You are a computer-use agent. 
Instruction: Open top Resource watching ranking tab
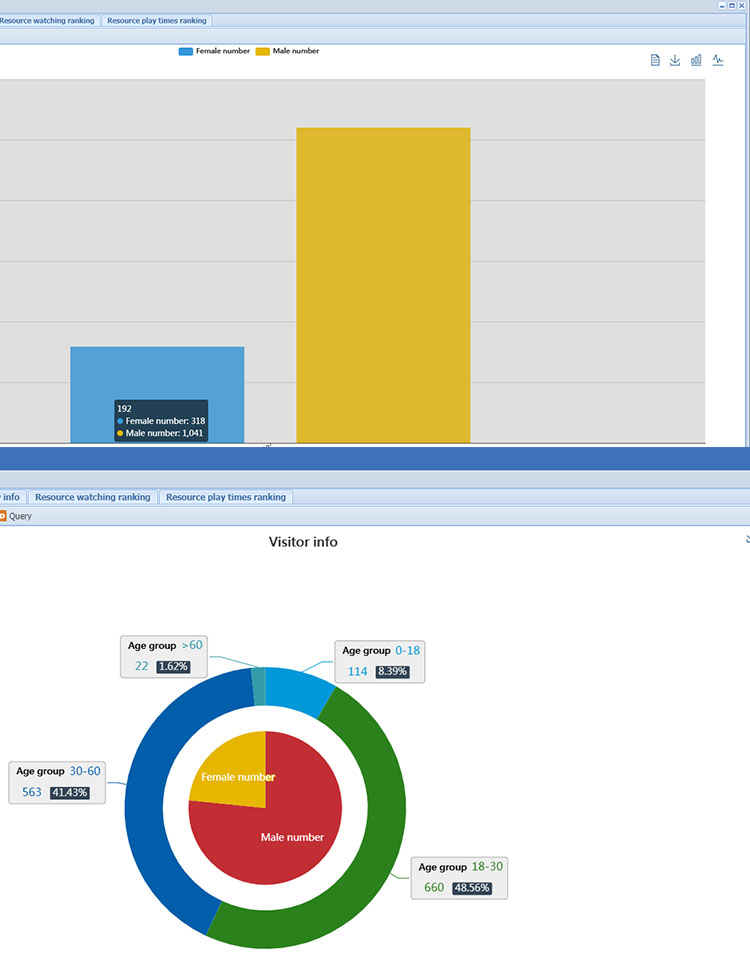coord(47,21)
